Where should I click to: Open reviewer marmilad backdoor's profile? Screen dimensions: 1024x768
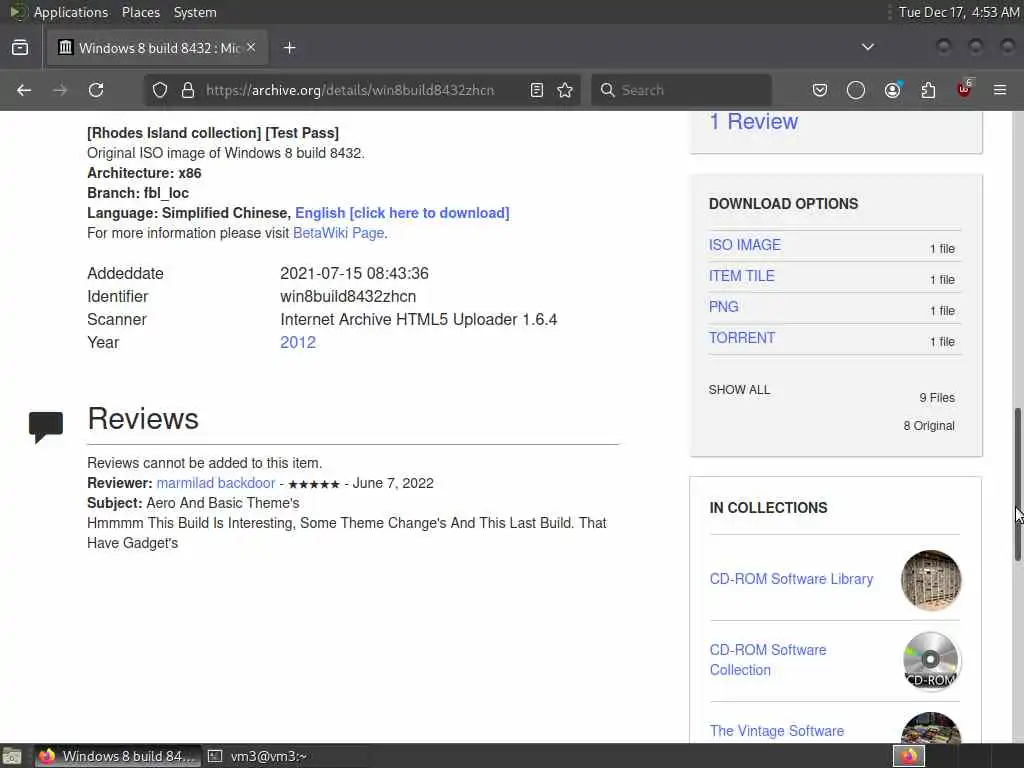point(216,483)
